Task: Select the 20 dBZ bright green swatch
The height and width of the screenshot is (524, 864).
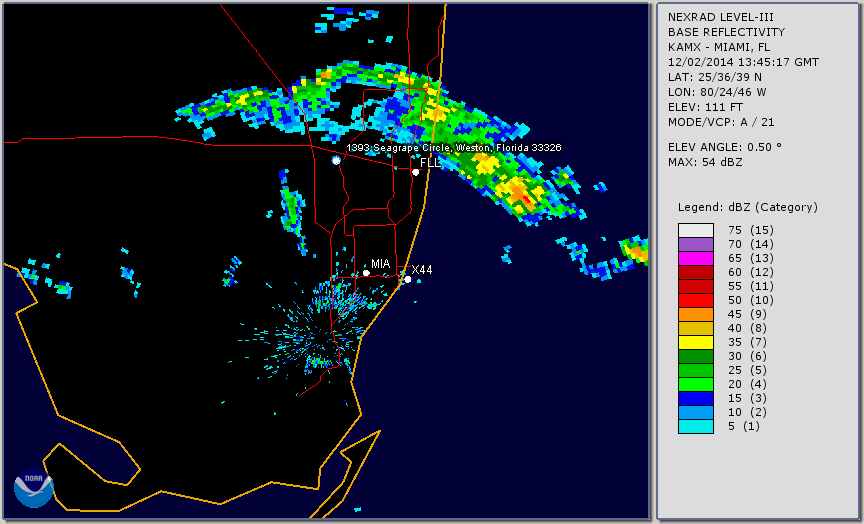Action: pyautogui.click(x=696, y=385)
